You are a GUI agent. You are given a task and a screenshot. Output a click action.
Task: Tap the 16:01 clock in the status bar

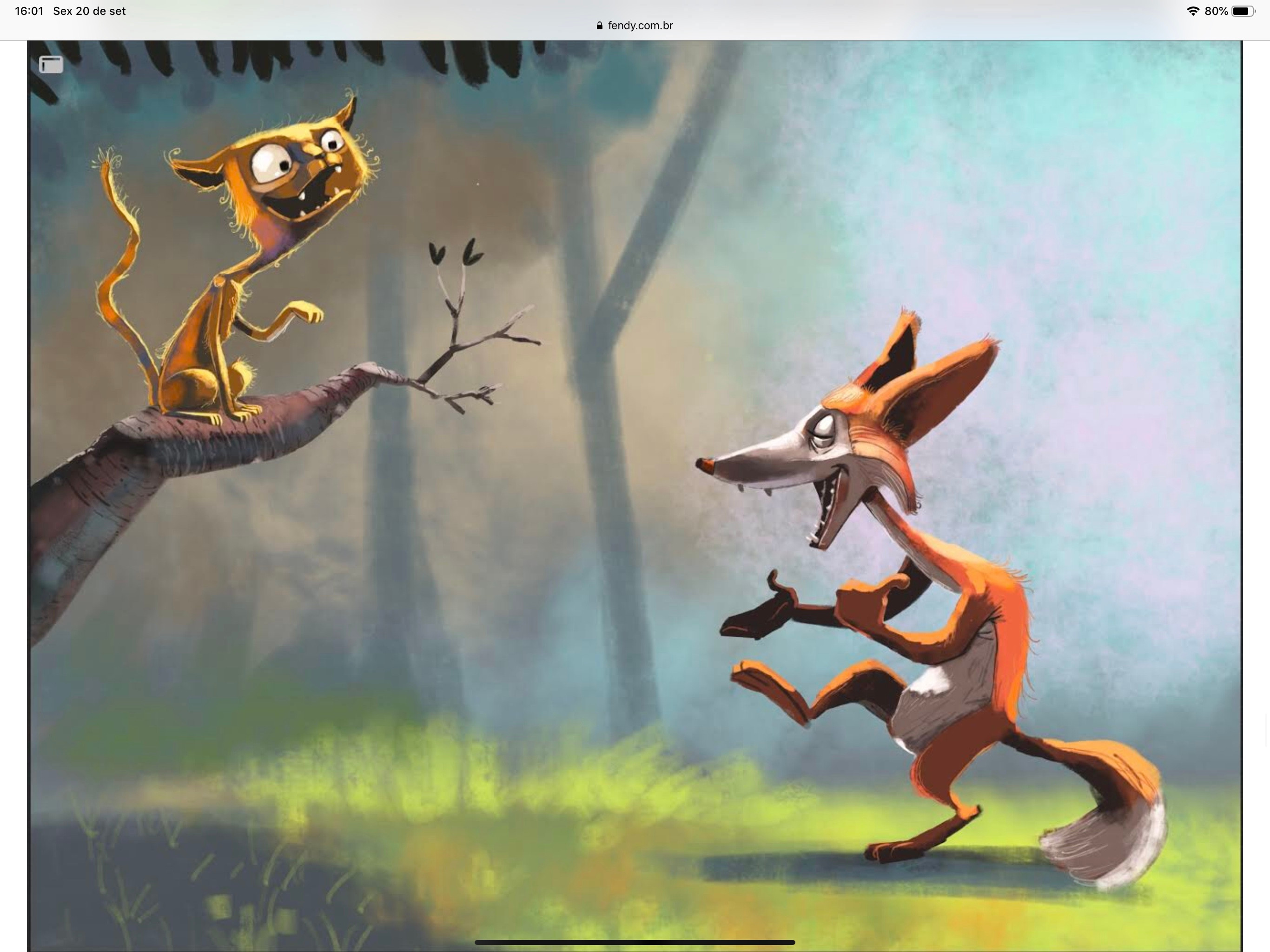click(29, 11)
